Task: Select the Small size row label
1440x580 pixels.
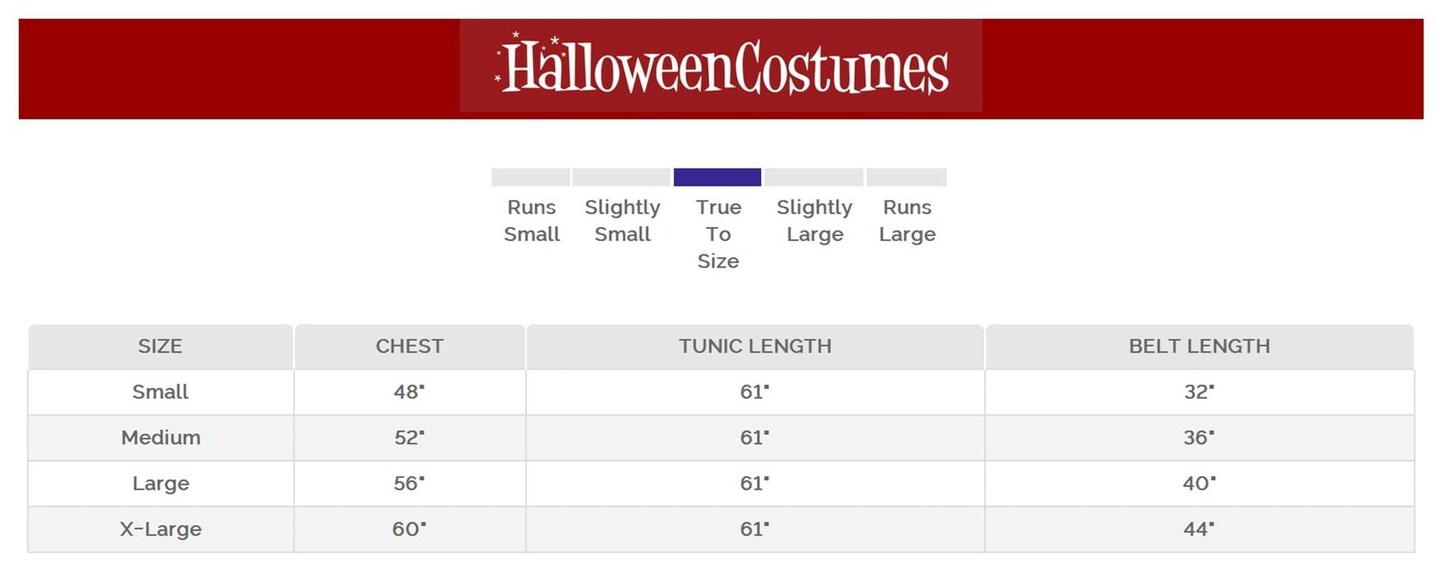Action: (160, 392)
